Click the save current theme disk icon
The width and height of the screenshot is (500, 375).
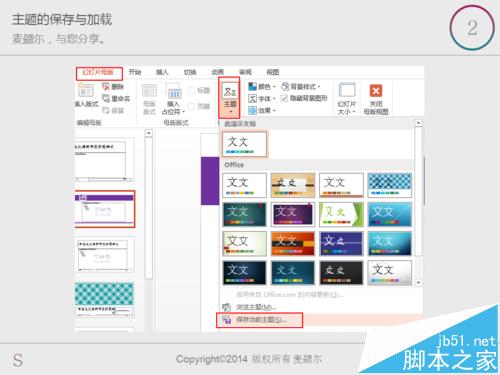point(227,320)
